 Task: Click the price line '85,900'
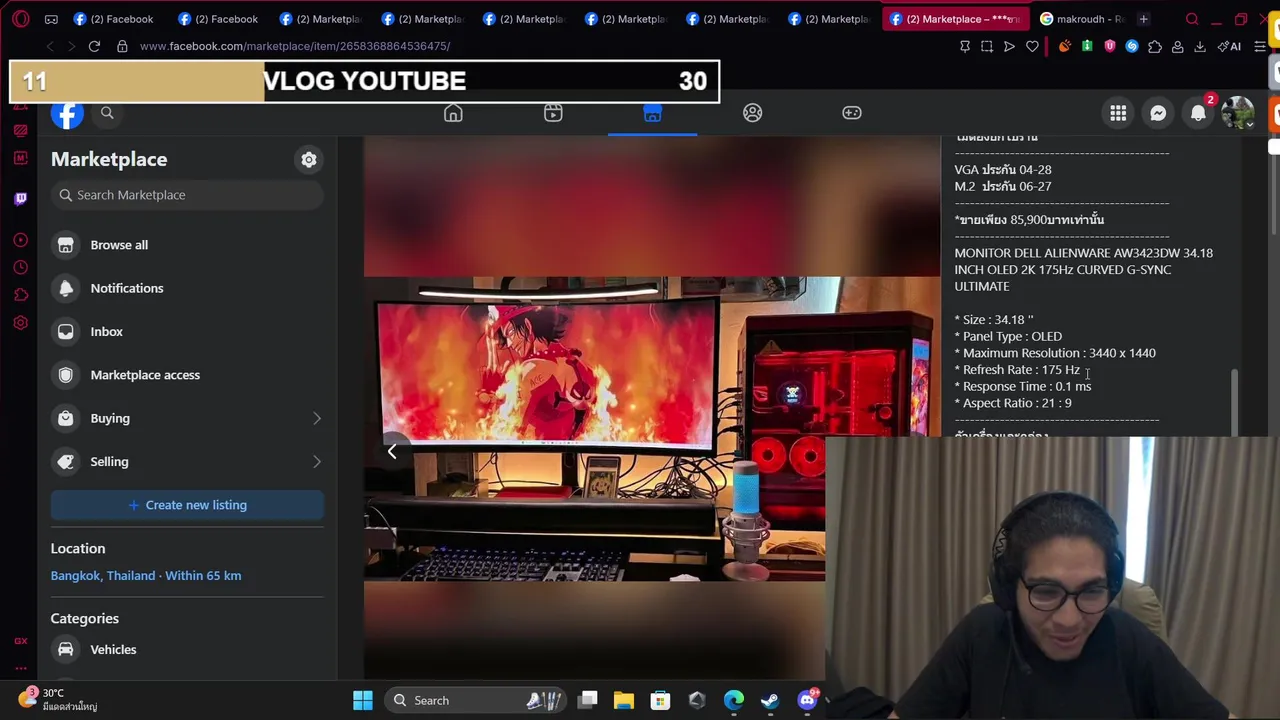(1029, 220)
